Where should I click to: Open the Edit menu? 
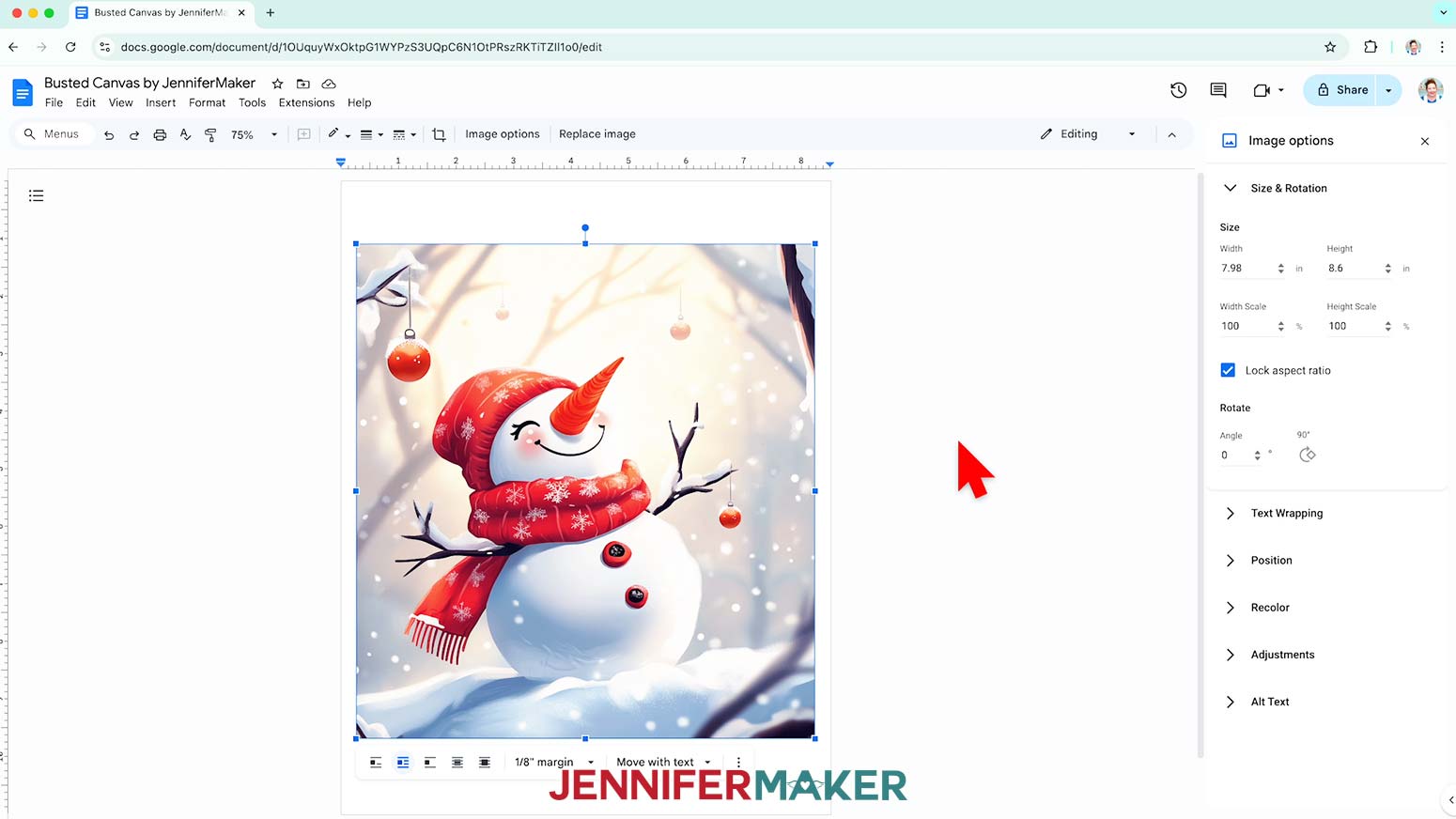tap(85, 102)
